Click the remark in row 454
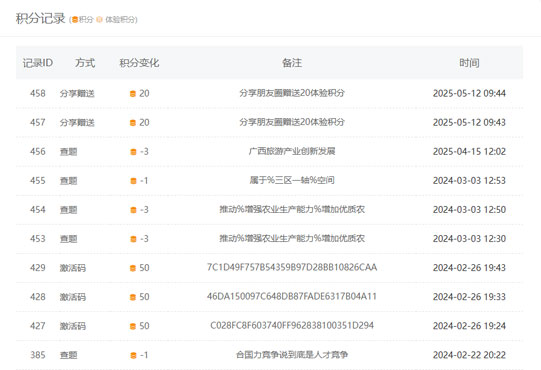Viewport: 541px width, 370px height. coord(292,209)
